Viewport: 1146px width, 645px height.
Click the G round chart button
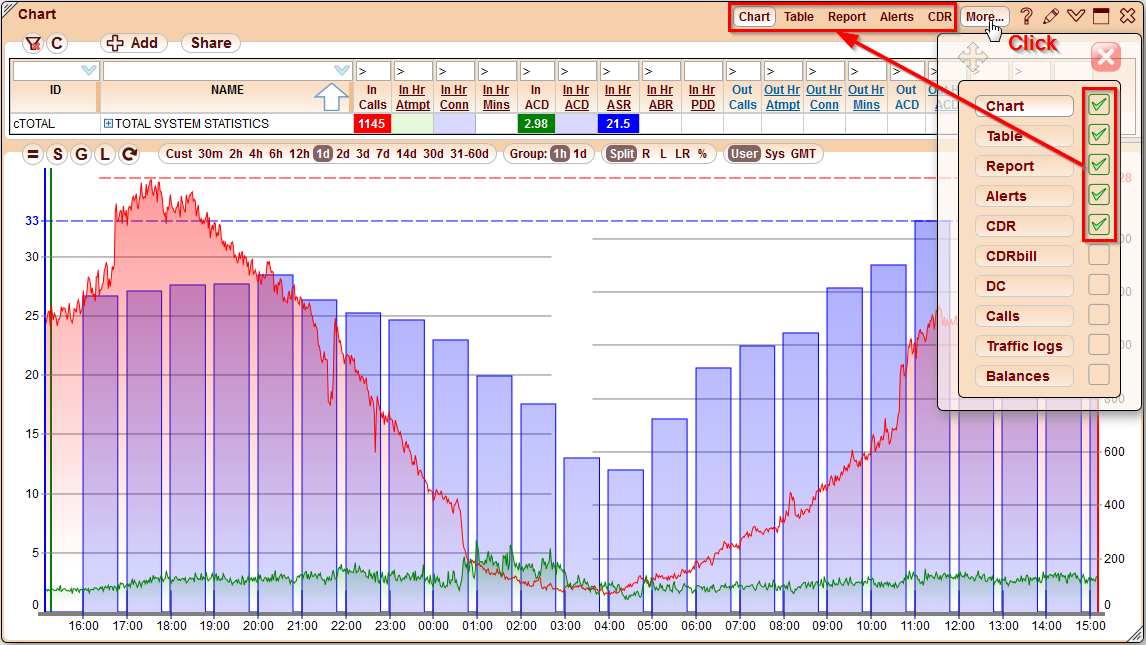click(81, 154)
